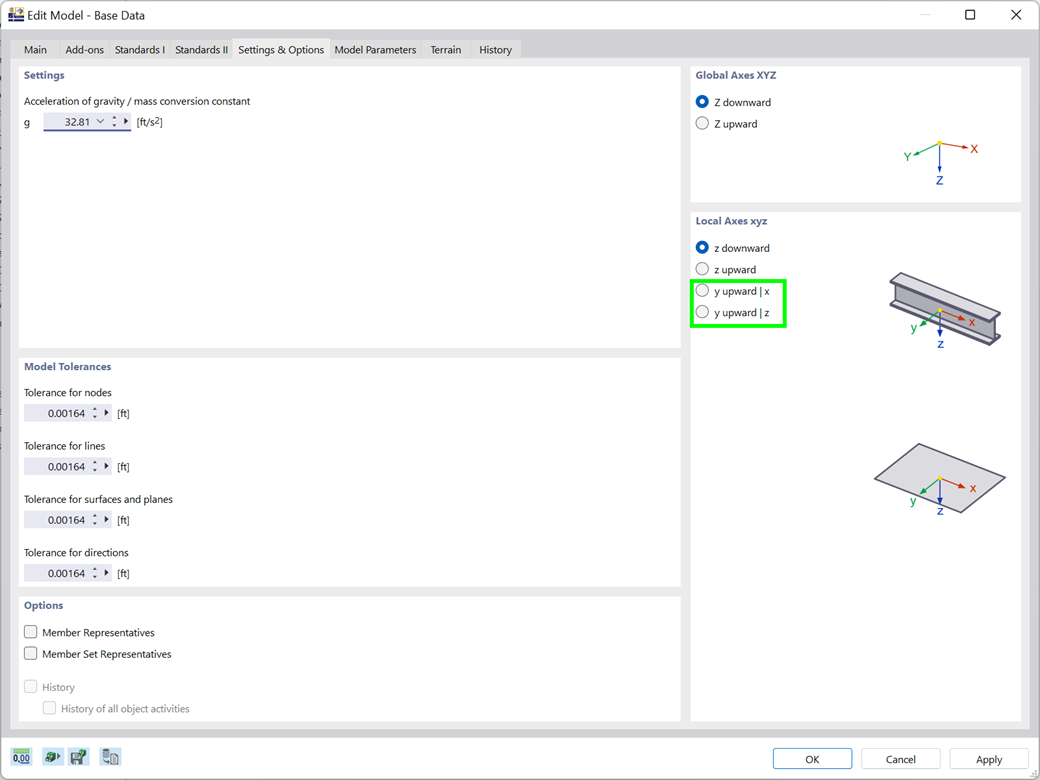Open the units and decimal places icon
This screenshot has width=1040, height=780.
pyautogui.click(x=21, y=757)
